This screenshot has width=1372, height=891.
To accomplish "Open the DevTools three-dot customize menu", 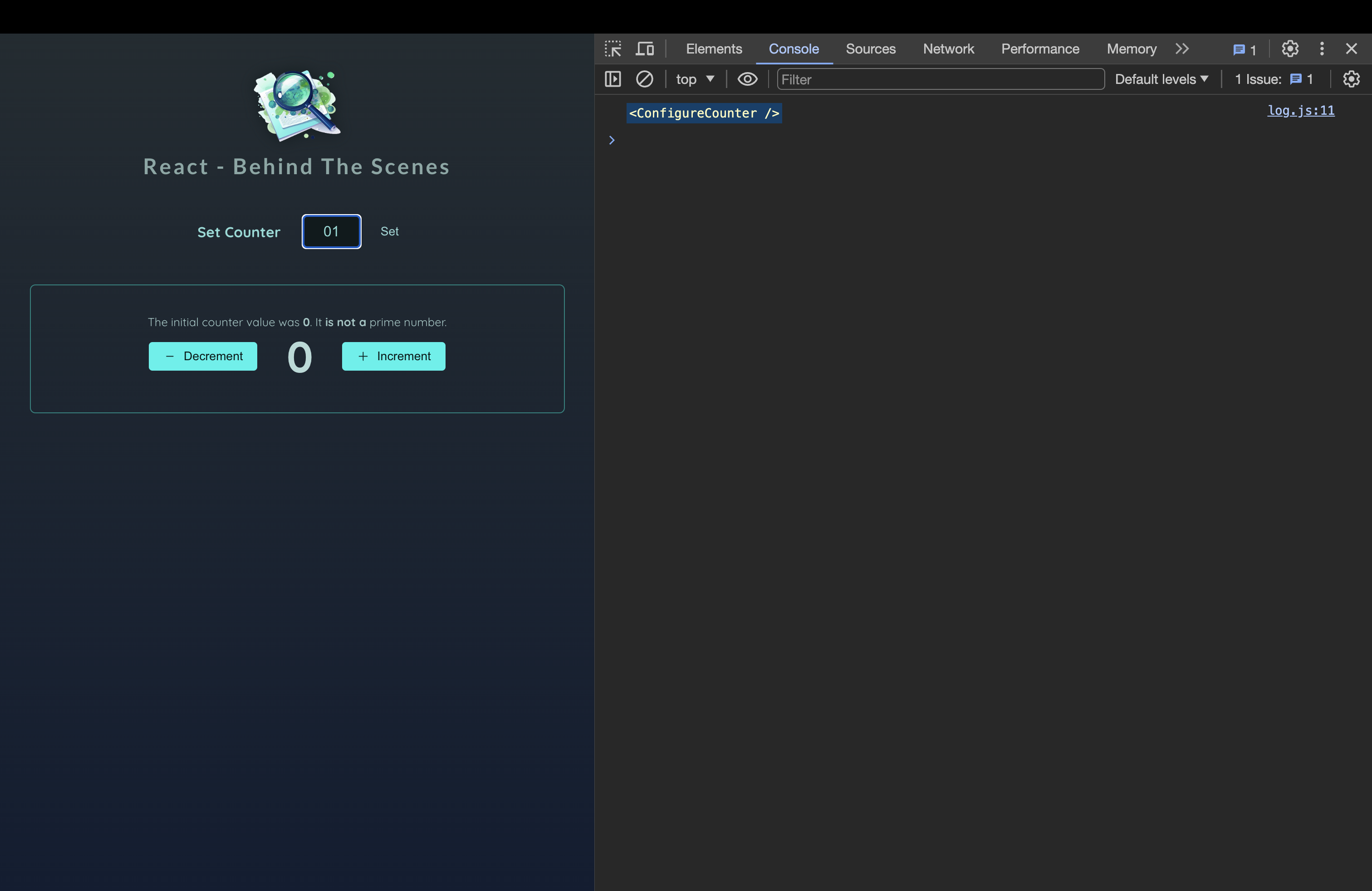I will [1321, 49].
